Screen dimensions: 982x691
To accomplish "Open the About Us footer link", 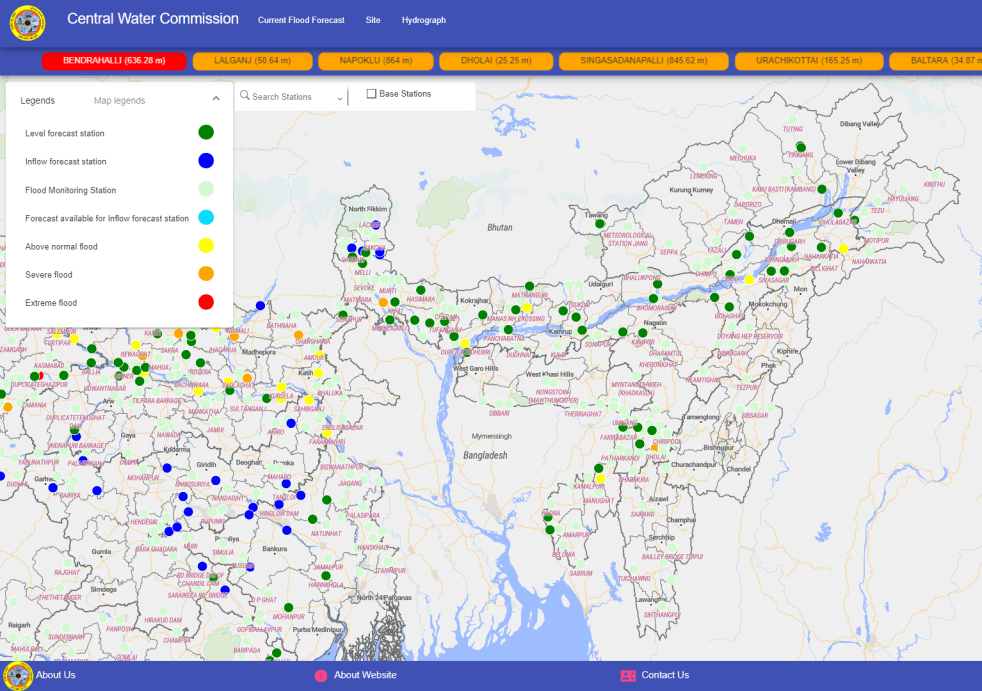I will pyautogui.click(x=56, y=675).
